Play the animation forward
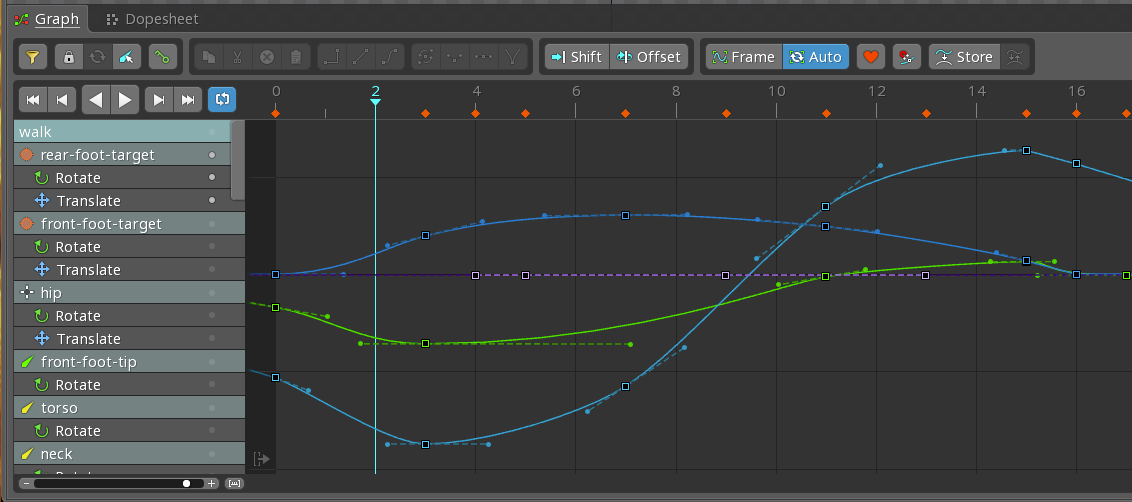 pyautogui.click(x=124, y=100)
